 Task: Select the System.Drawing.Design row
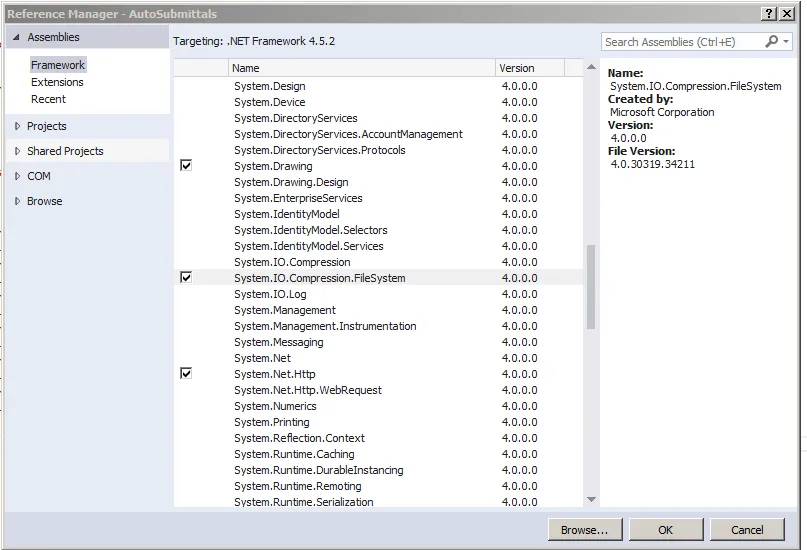coord(378,182)
